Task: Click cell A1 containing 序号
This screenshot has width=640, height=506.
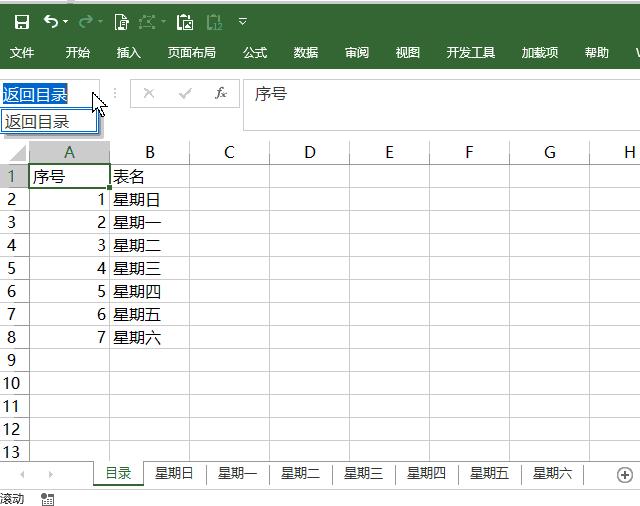Action: pyautogui.click(x=69, y=176)
